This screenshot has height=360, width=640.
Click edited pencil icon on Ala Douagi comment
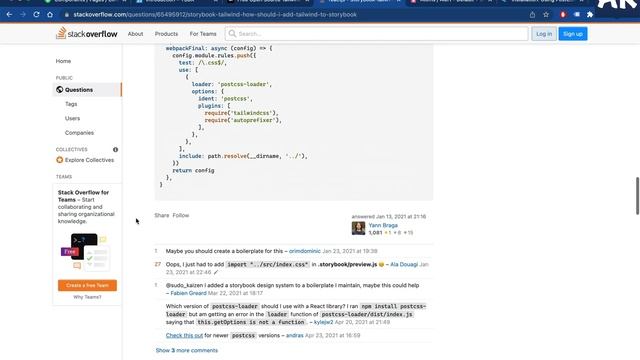tap(216, 272)
